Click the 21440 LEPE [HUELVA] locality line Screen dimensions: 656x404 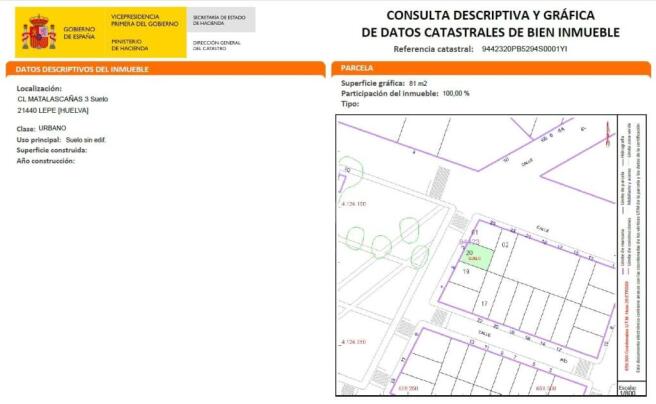point(66,111)
